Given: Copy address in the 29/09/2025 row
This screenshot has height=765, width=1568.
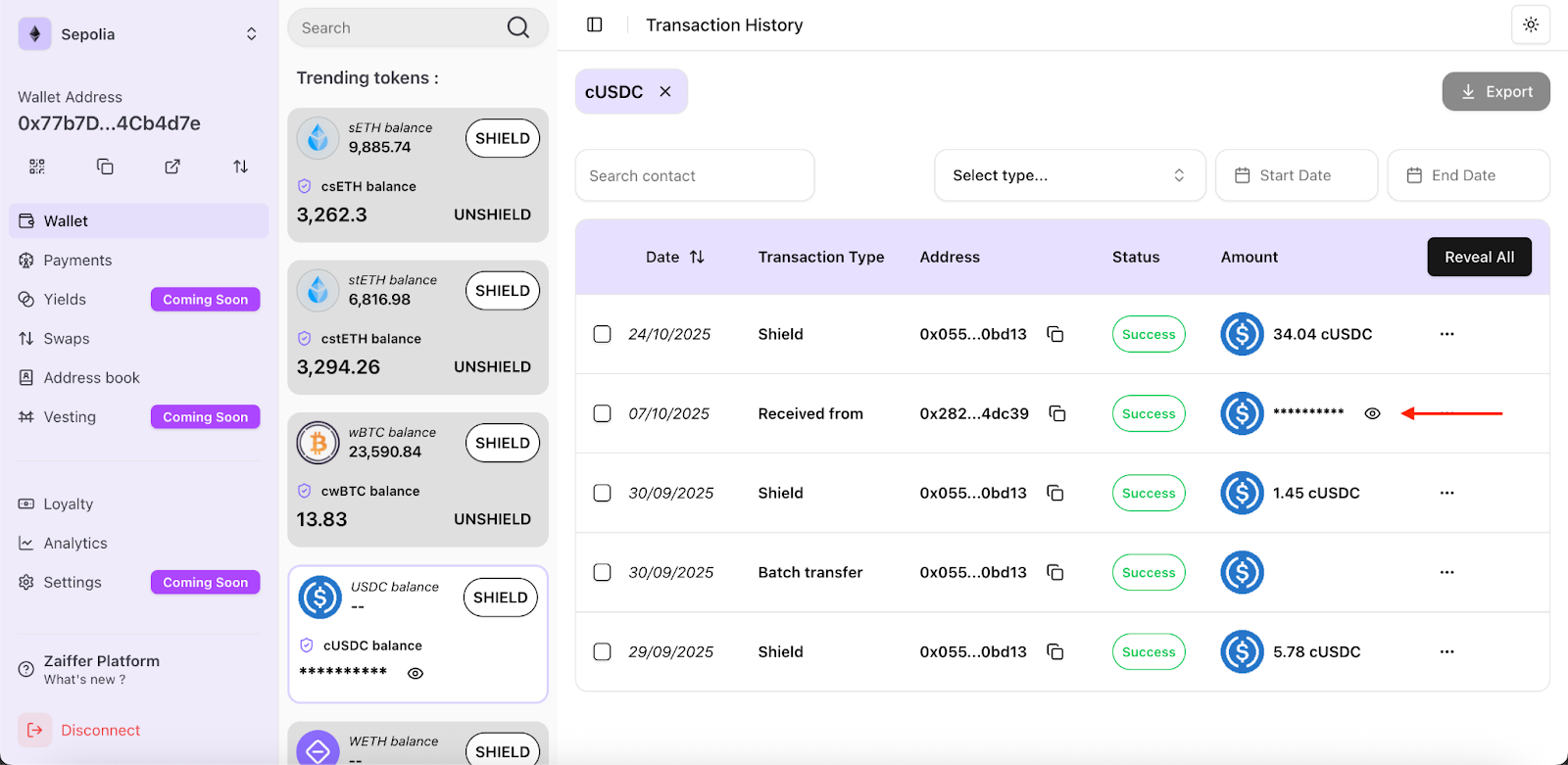Looking at the screenshot, I should pyautogui.click(x=1055, y=651).
